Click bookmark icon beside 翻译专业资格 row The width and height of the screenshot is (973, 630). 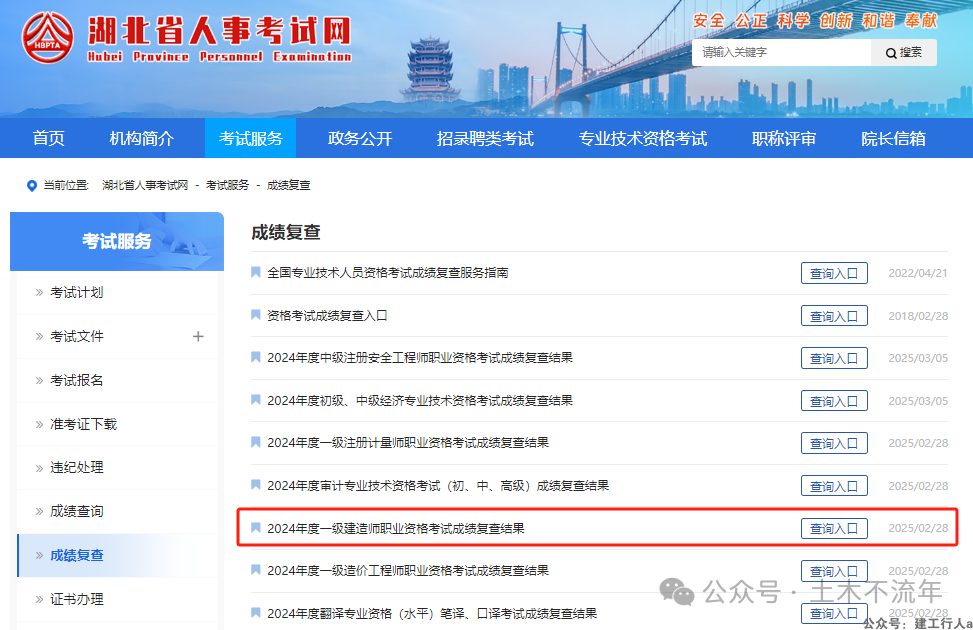pyautogui.click(x=255, y=613)
